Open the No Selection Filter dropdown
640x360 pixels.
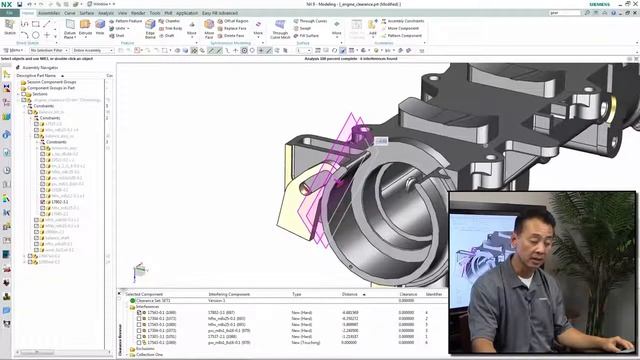pyautogui.click(x=49, y=50)
